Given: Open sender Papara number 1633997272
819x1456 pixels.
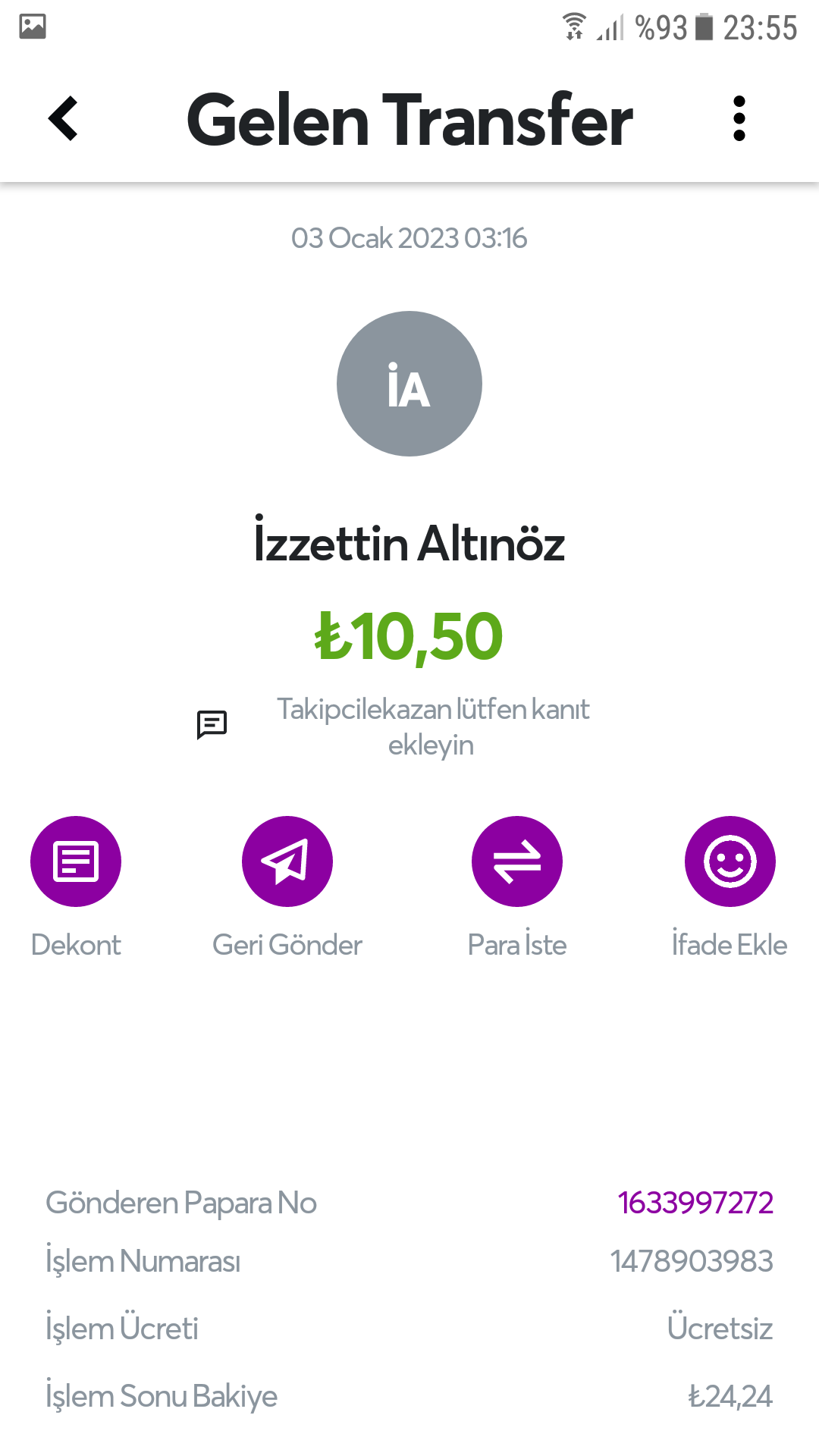Looking at the screenshot, I should [x=695, y=1203].
